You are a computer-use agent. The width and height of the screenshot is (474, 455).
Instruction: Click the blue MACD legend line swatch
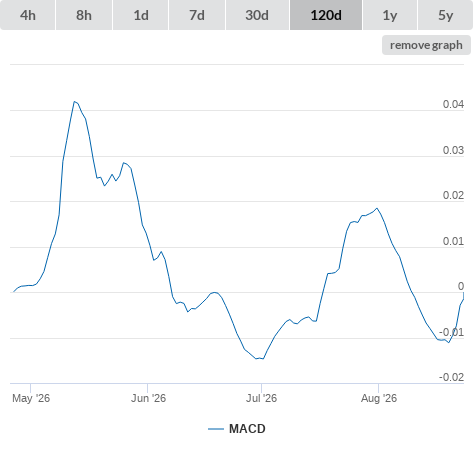click(x=216, y=429)
